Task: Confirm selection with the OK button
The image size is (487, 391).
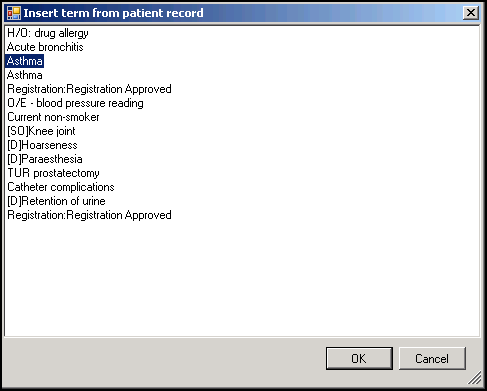Action: pyautogui.click(x=359, y=358)
